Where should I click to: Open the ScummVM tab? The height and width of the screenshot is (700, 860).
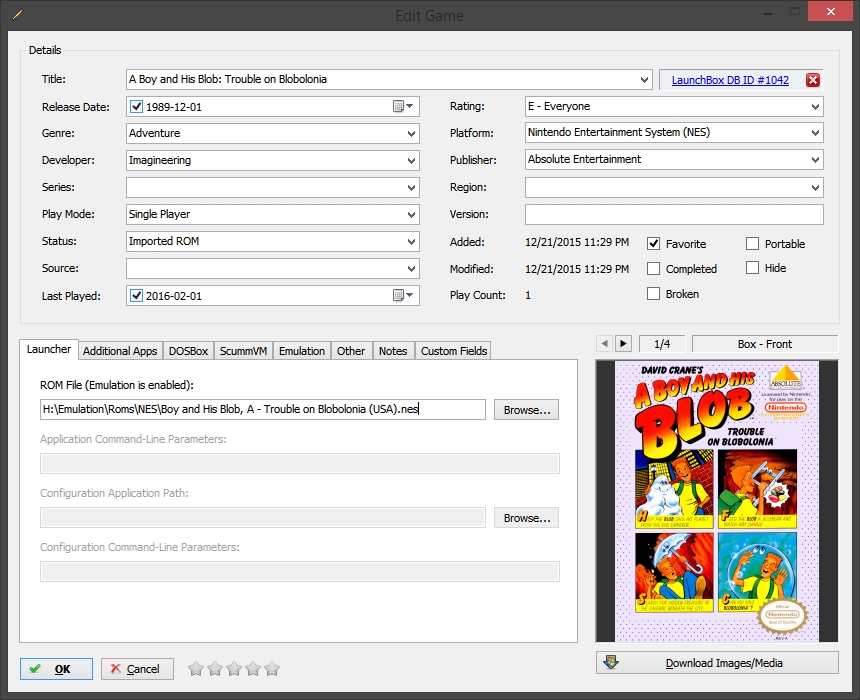click(x=243, y=351)
